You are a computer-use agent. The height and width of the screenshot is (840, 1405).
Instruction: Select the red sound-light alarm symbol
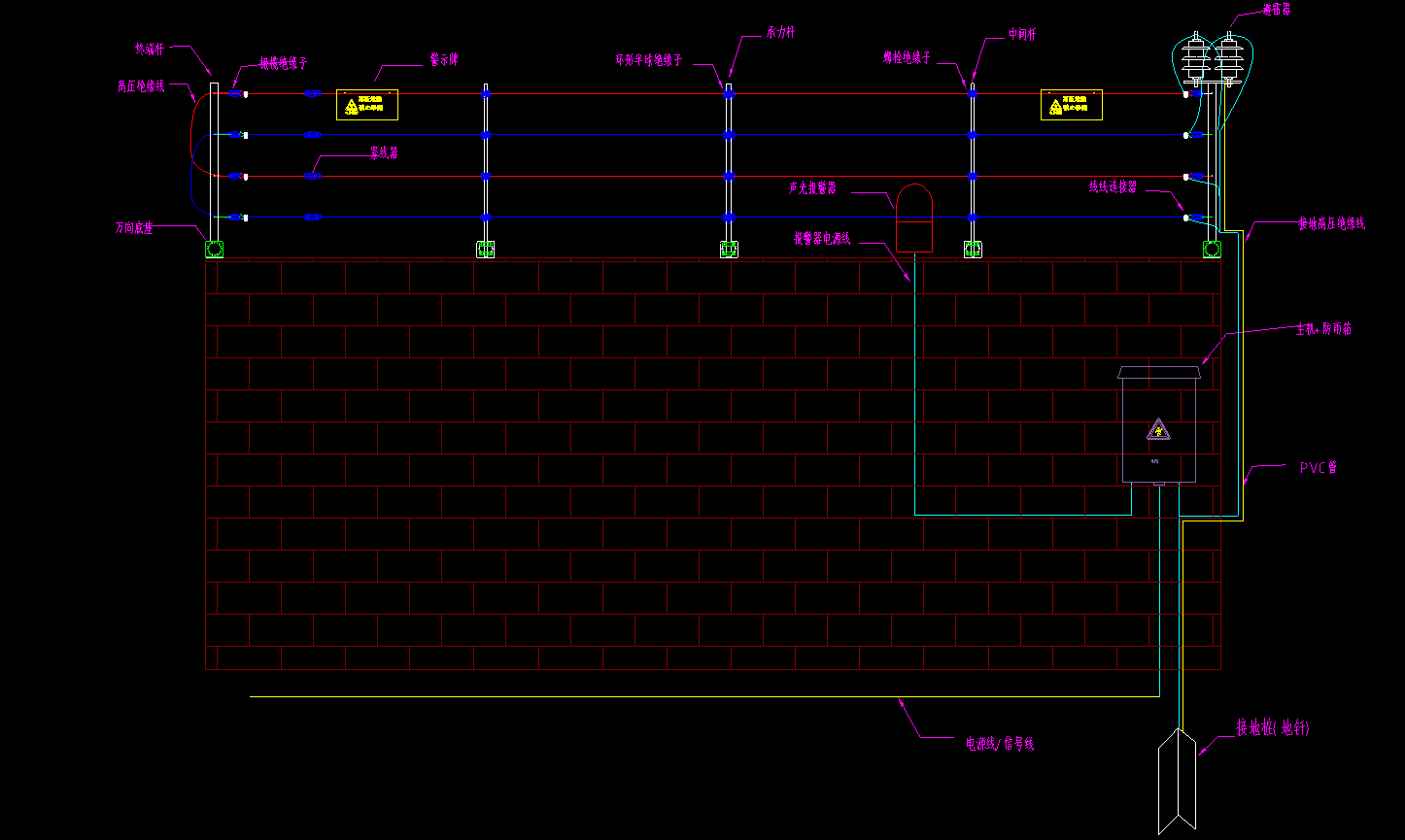[x=913, y=218]
